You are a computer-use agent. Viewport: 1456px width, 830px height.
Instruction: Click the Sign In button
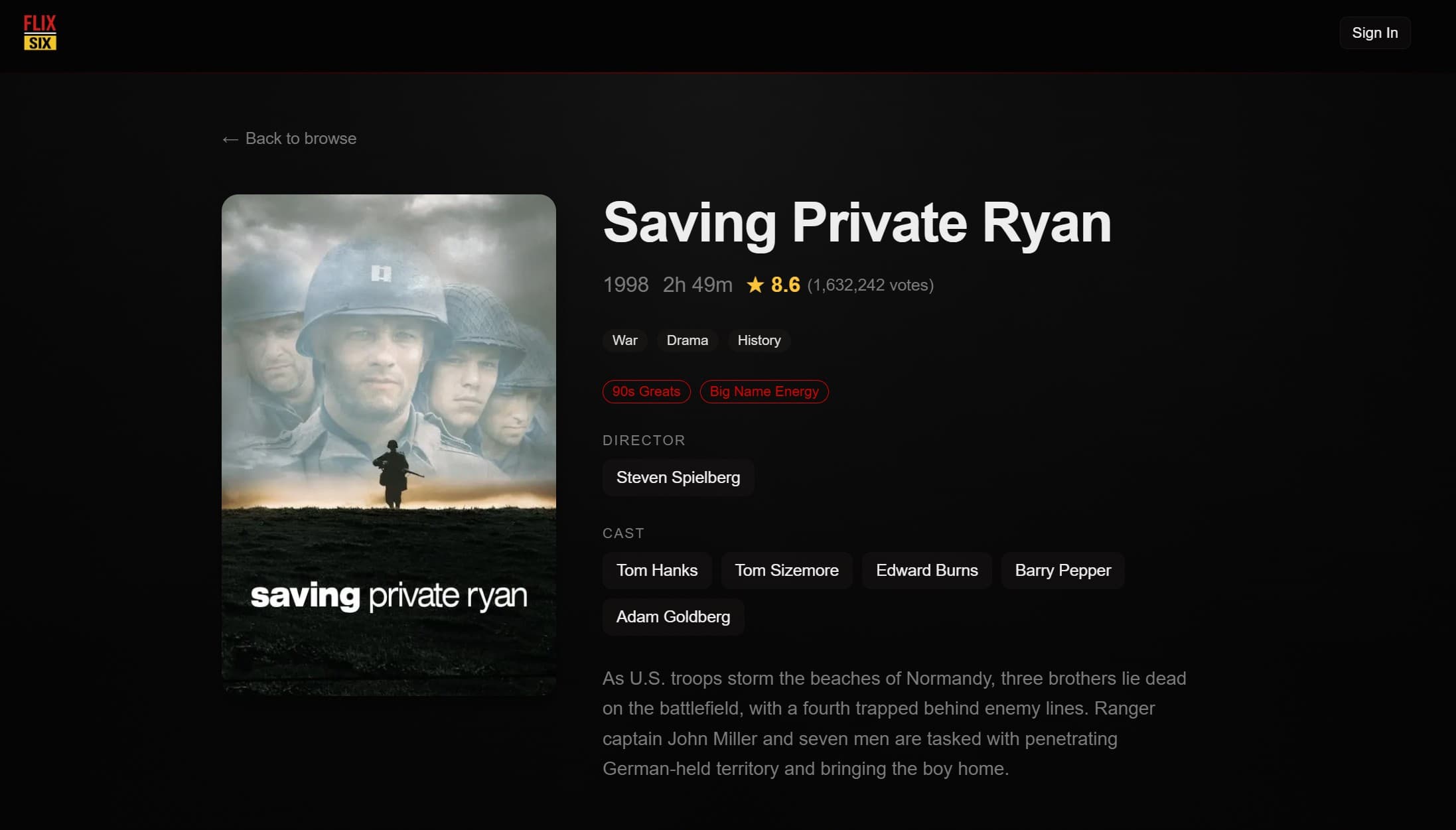point(1374,33)
